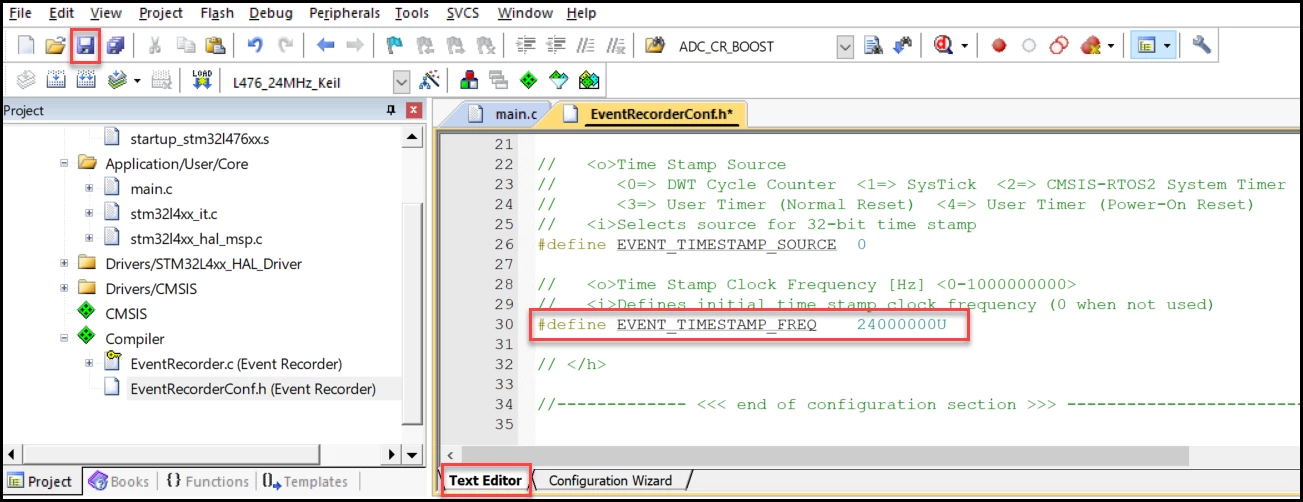Image resolution: width=1303 pixels, height=502 pixels.
Task: Download code to flash with LOAD icon
Action: (x=202, y=80)
